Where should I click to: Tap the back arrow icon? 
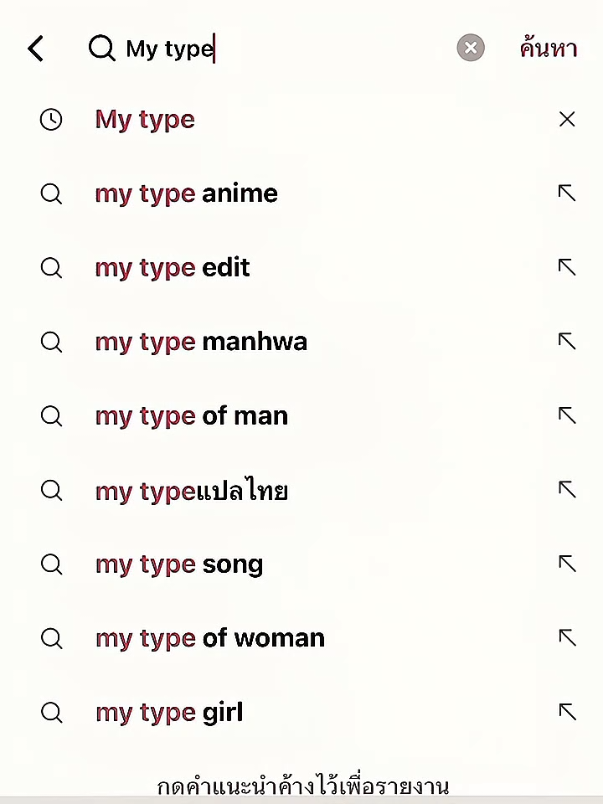pyautogui.click(x=36, y=49)
